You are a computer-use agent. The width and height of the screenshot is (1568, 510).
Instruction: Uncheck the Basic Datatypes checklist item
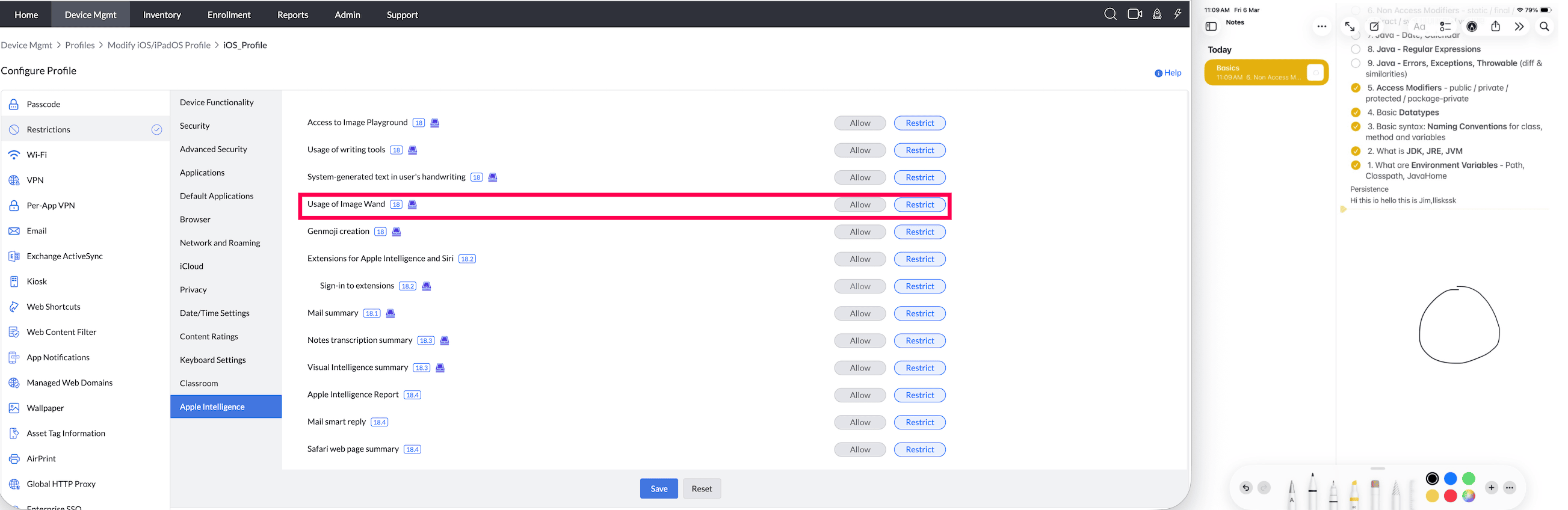point(1356,112)
